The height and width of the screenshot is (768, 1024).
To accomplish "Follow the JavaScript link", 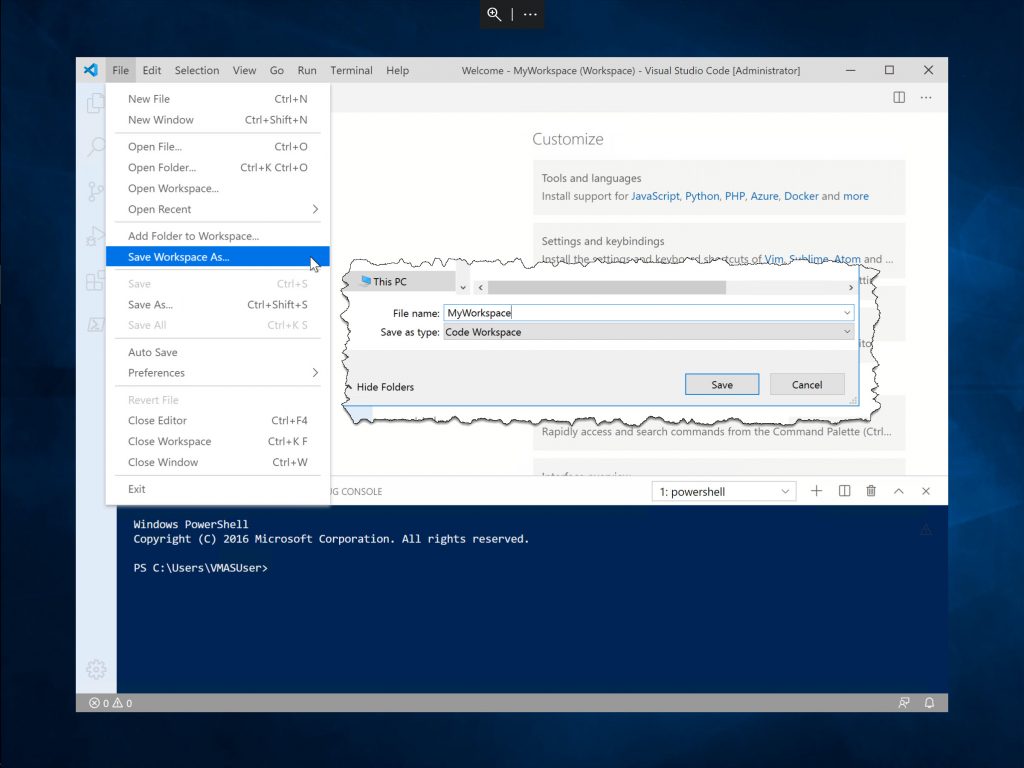I will pos(655,196).
